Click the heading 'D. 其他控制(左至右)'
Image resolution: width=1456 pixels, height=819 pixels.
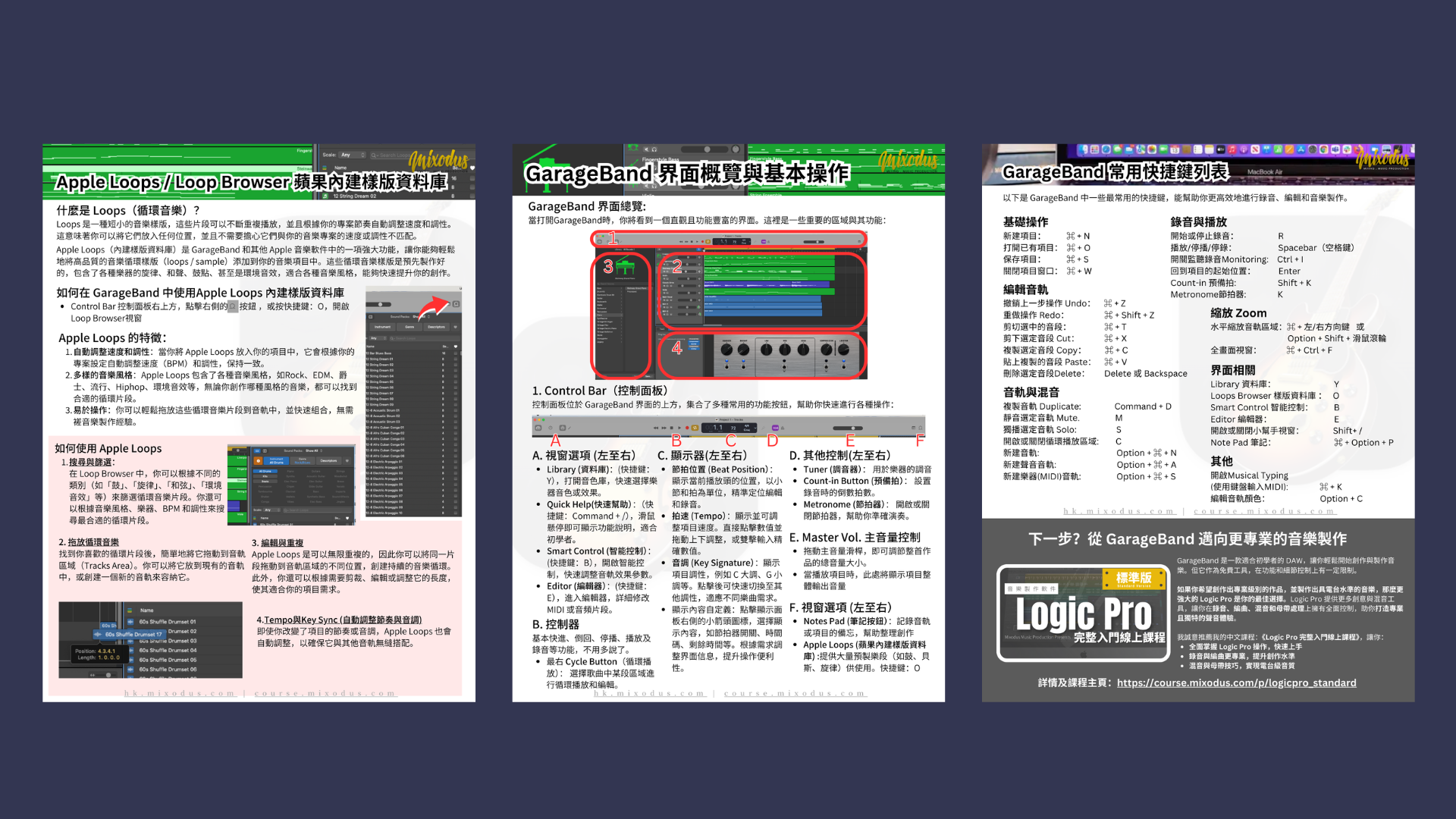(839, 455)
